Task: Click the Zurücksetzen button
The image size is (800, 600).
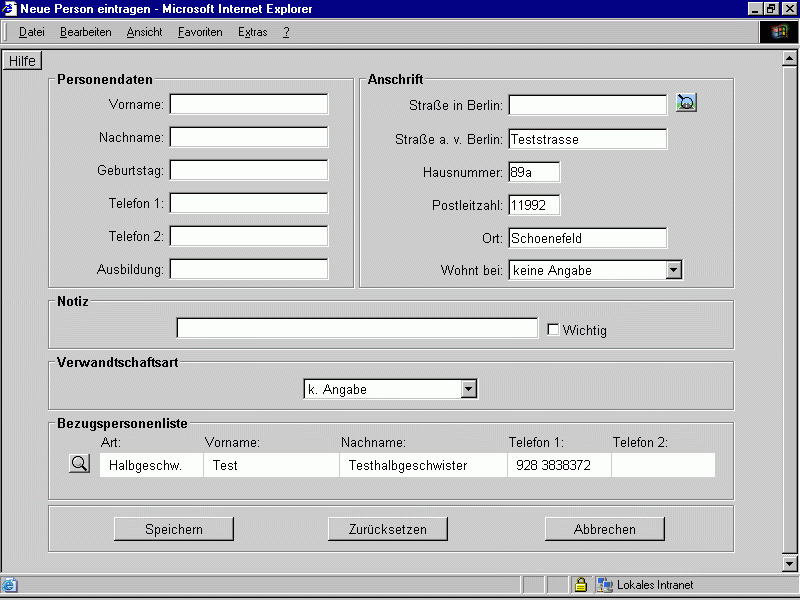Action: [387, 529]
